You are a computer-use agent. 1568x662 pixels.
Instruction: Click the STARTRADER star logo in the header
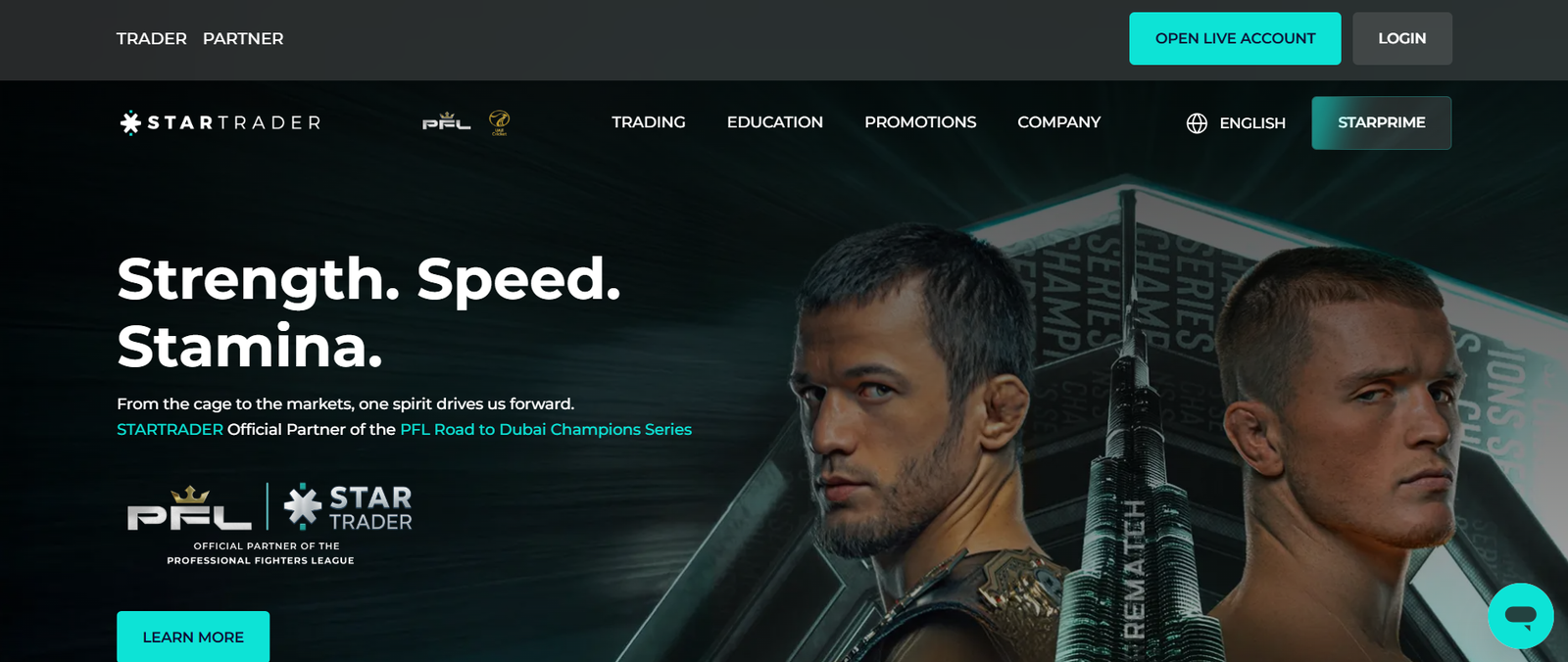tap(220, 122)
